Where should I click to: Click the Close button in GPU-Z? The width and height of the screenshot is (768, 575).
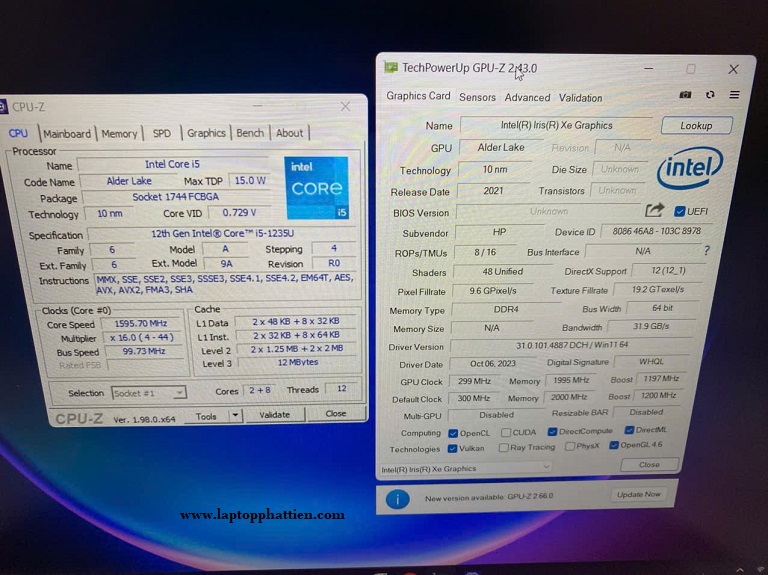click(x=649, y=464)
